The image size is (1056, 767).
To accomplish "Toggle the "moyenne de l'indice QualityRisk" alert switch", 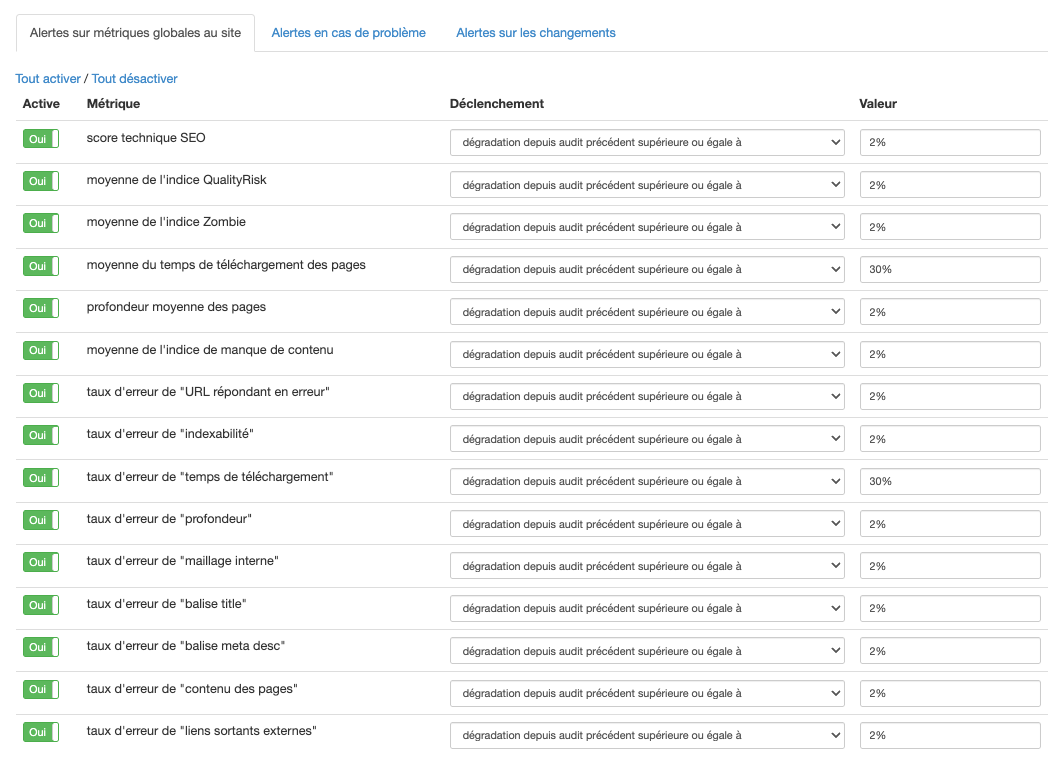I will (40, 181).
